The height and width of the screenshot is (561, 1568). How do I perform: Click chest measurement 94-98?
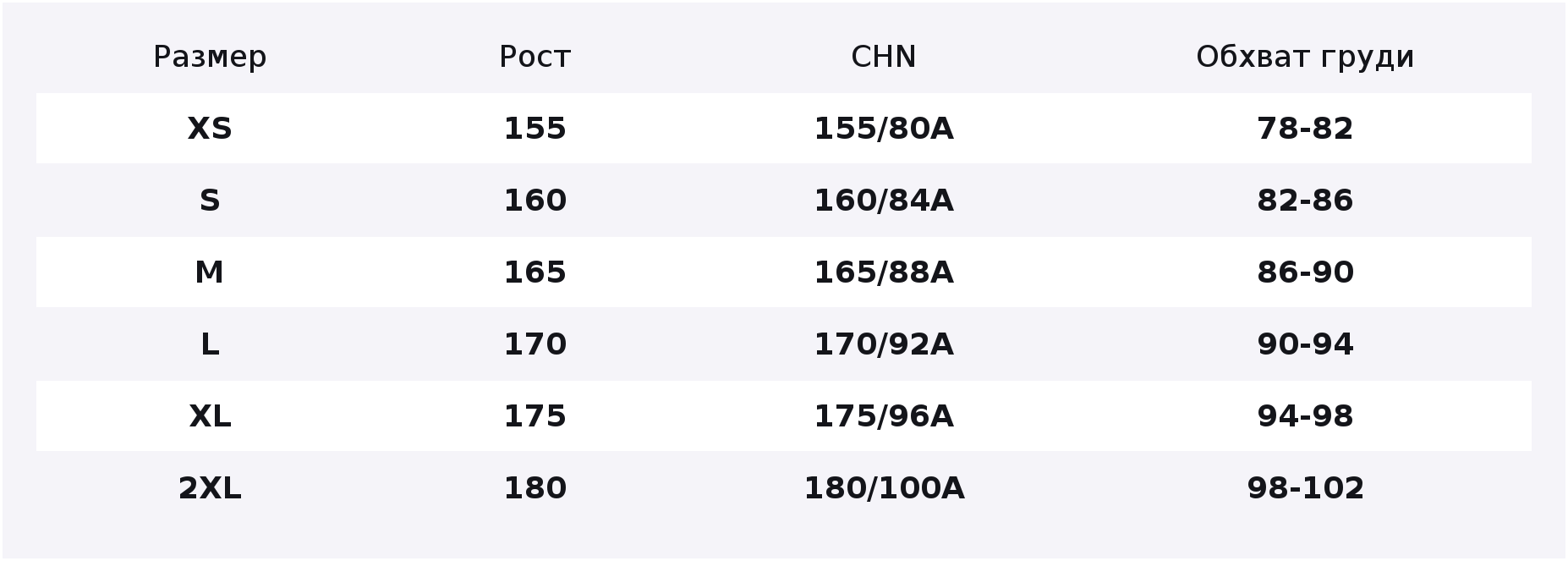coord(1305,416)
